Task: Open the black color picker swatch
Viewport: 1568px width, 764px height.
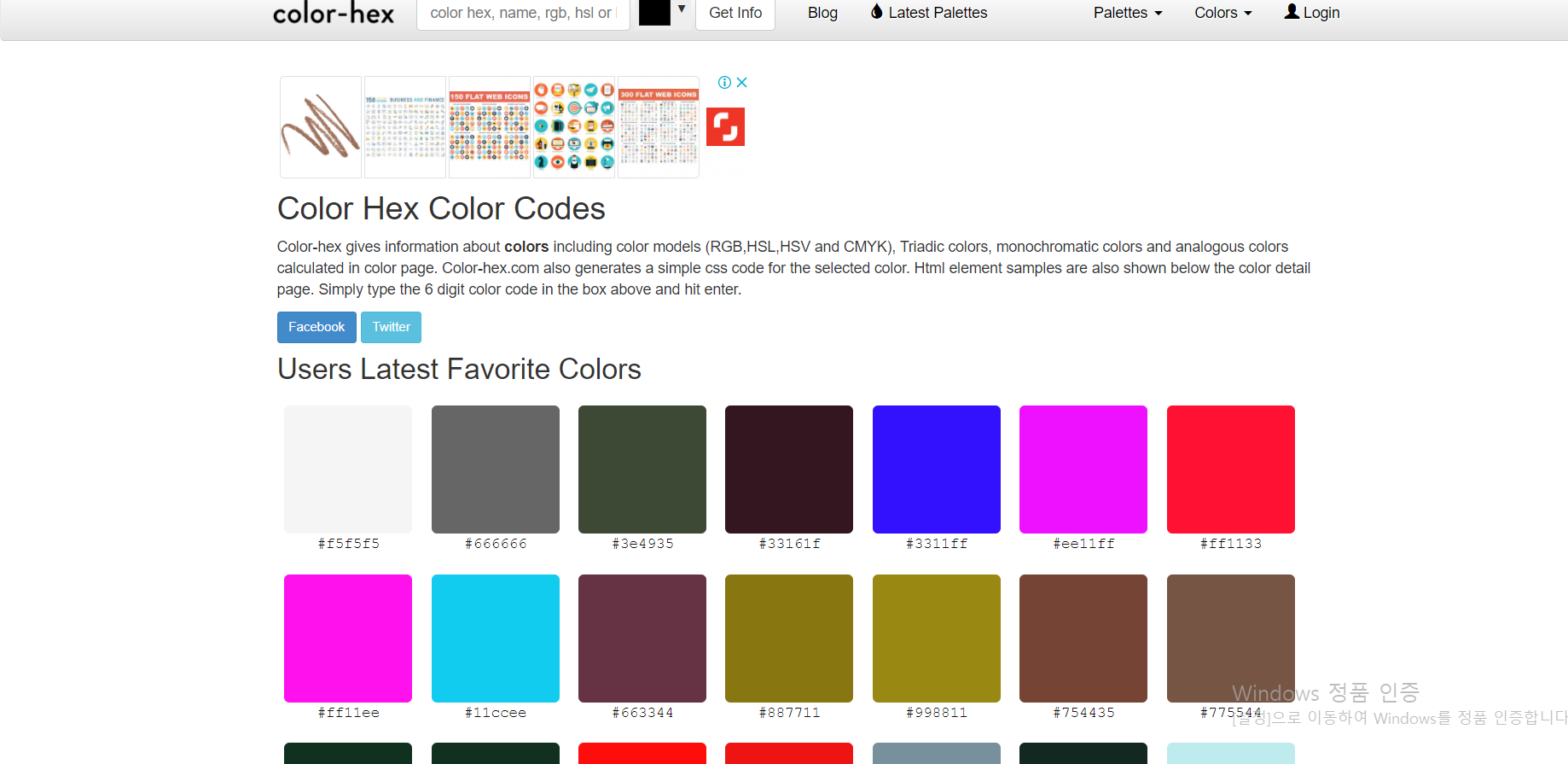Action: [654, 13]
